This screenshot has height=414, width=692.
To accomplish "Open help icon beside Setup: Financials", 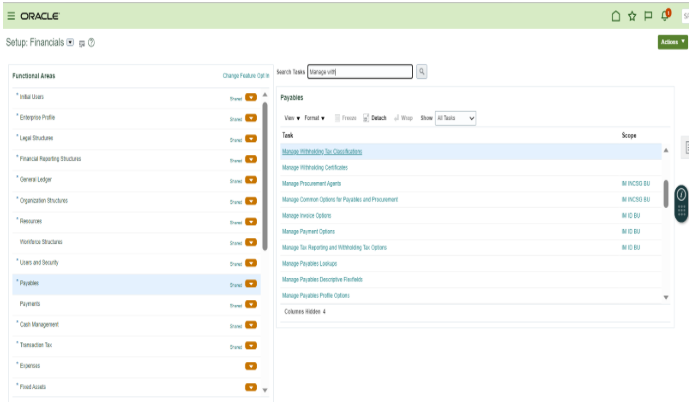I will [91, 43].
